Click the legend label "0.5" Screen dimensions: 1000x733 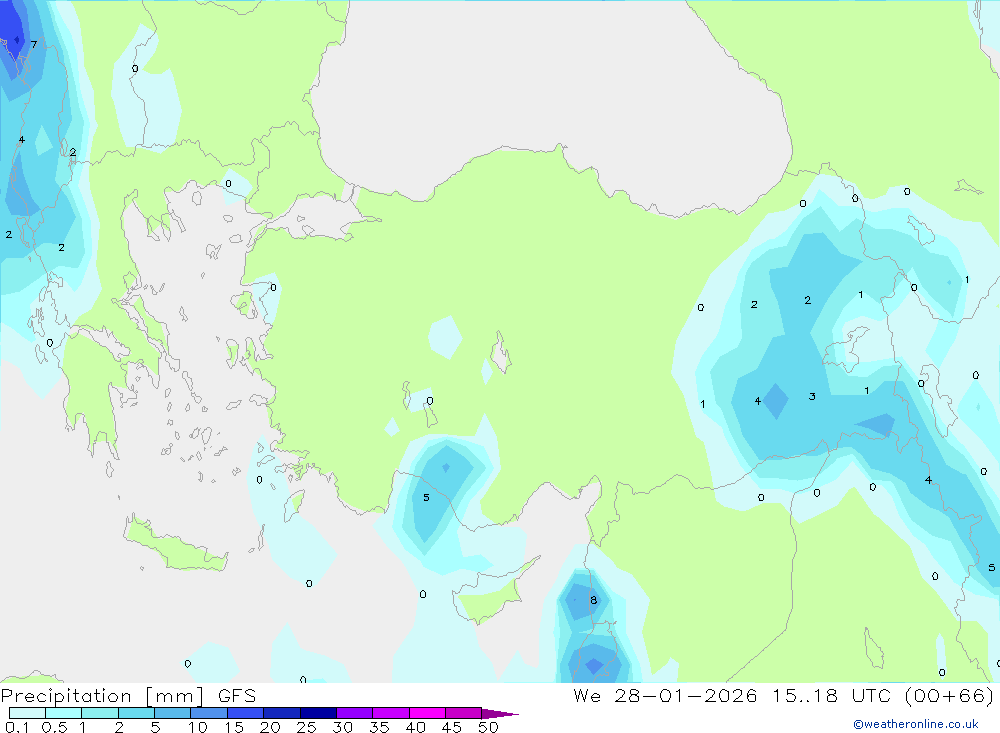pyautogui.click(x=54, y=727)
